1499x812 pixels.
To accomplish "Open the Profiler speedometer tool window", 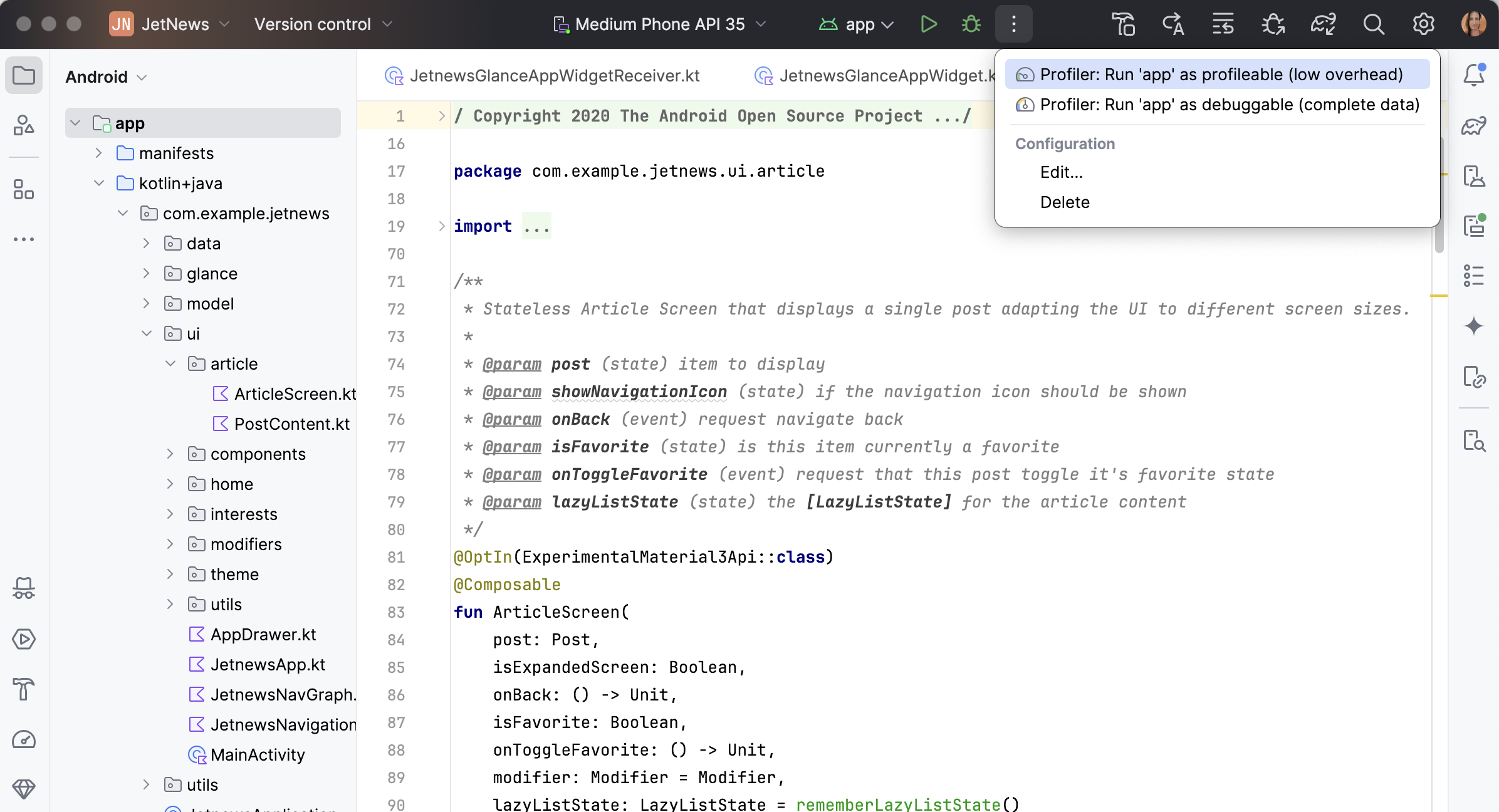I will [24, 739].
